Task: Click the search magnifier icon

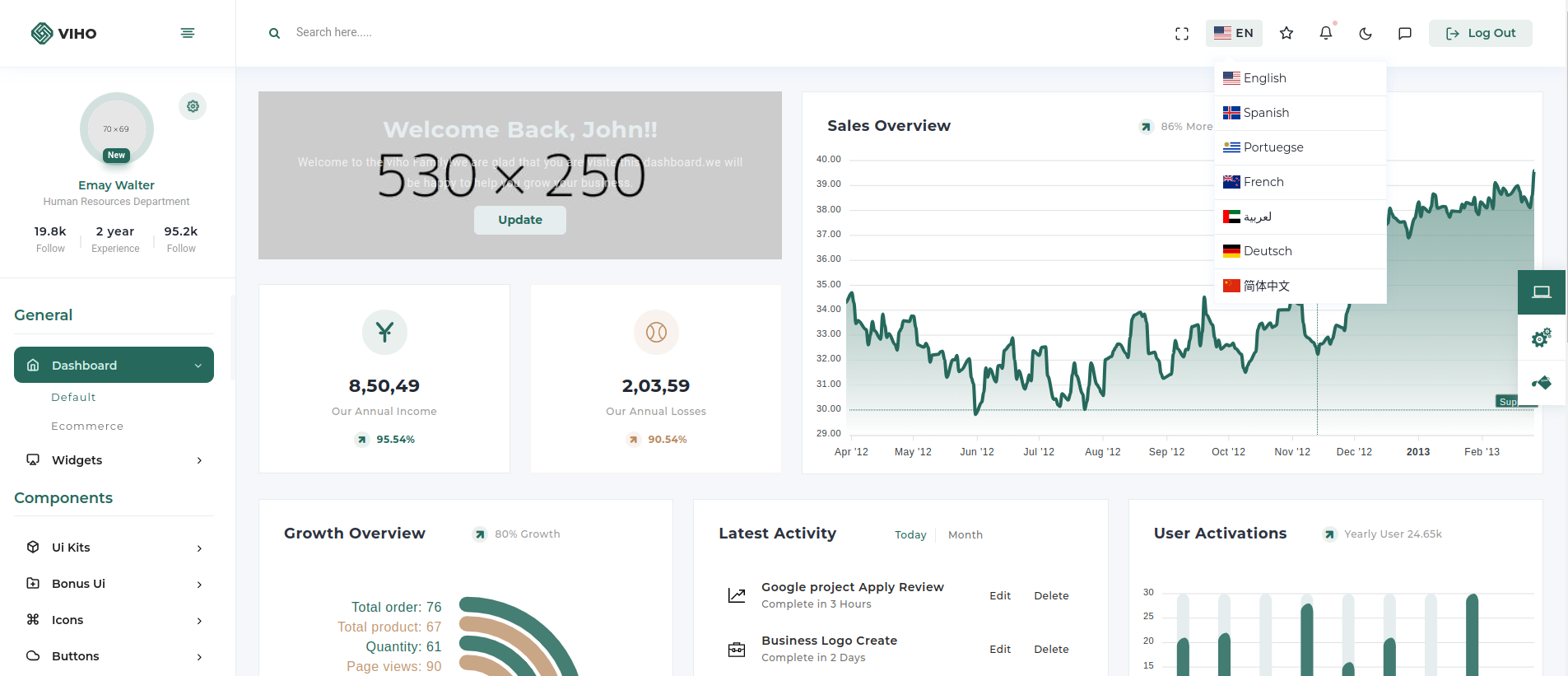Action: point(274,33)
